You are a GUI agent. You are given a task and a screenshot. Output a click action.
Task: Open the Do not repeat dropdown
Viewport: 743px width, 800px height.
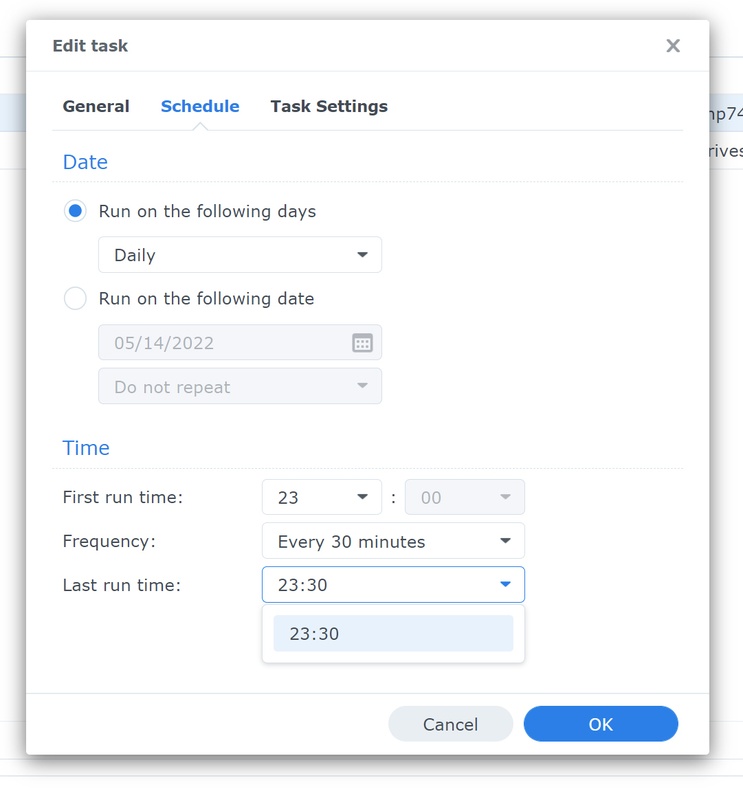pyautogui.click(x=239, y=387)
